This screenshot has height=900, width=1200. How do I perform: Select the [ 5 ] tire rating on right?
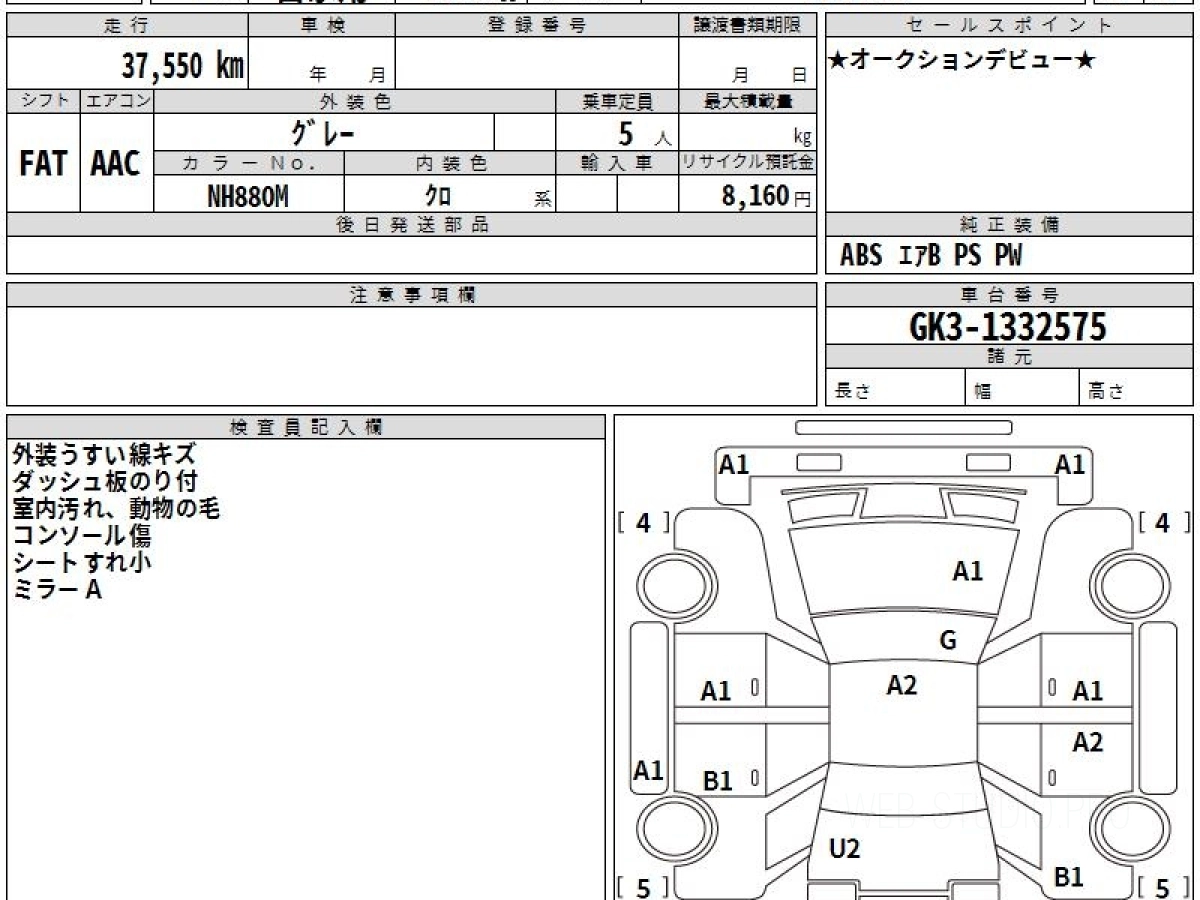coord(1164,887)
